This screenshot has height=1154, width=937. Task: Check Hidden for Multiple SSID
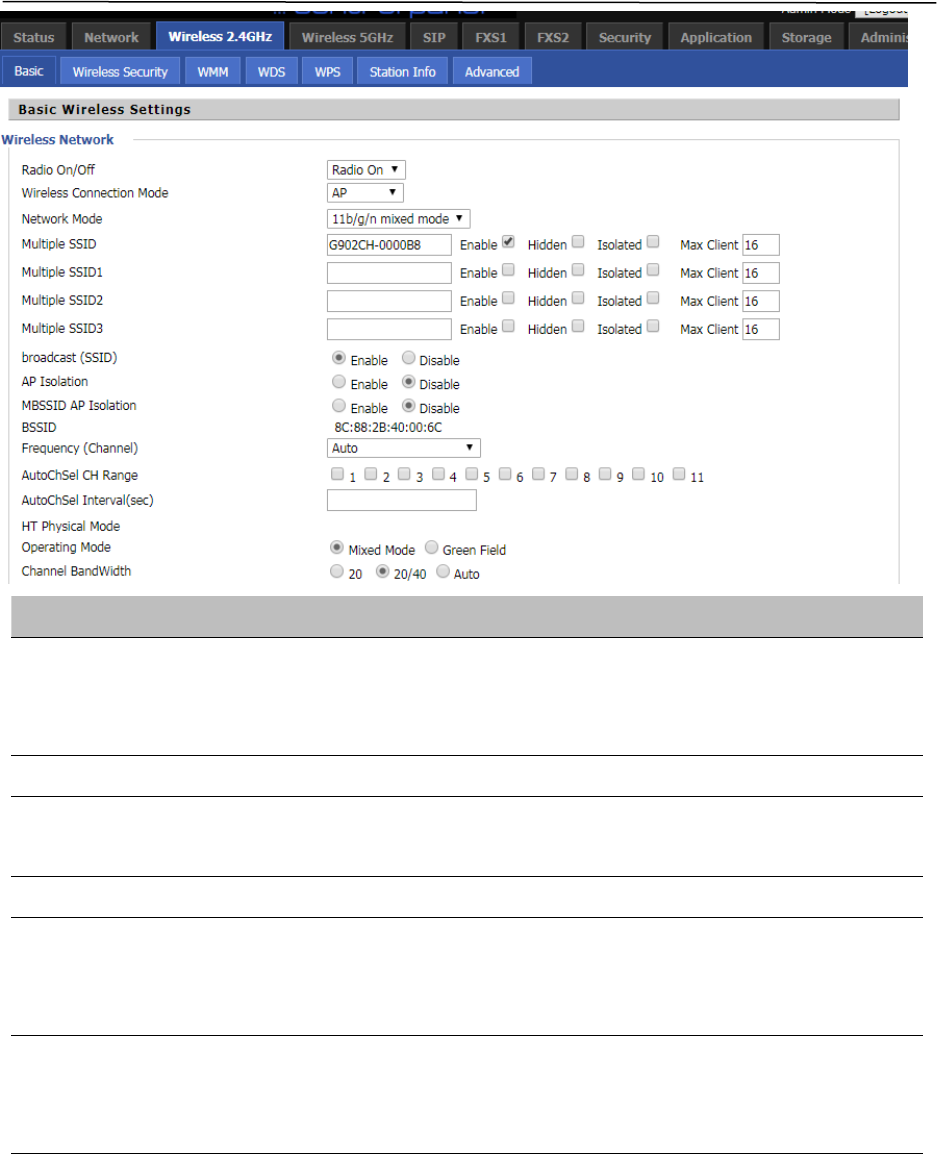click(578, 242)
